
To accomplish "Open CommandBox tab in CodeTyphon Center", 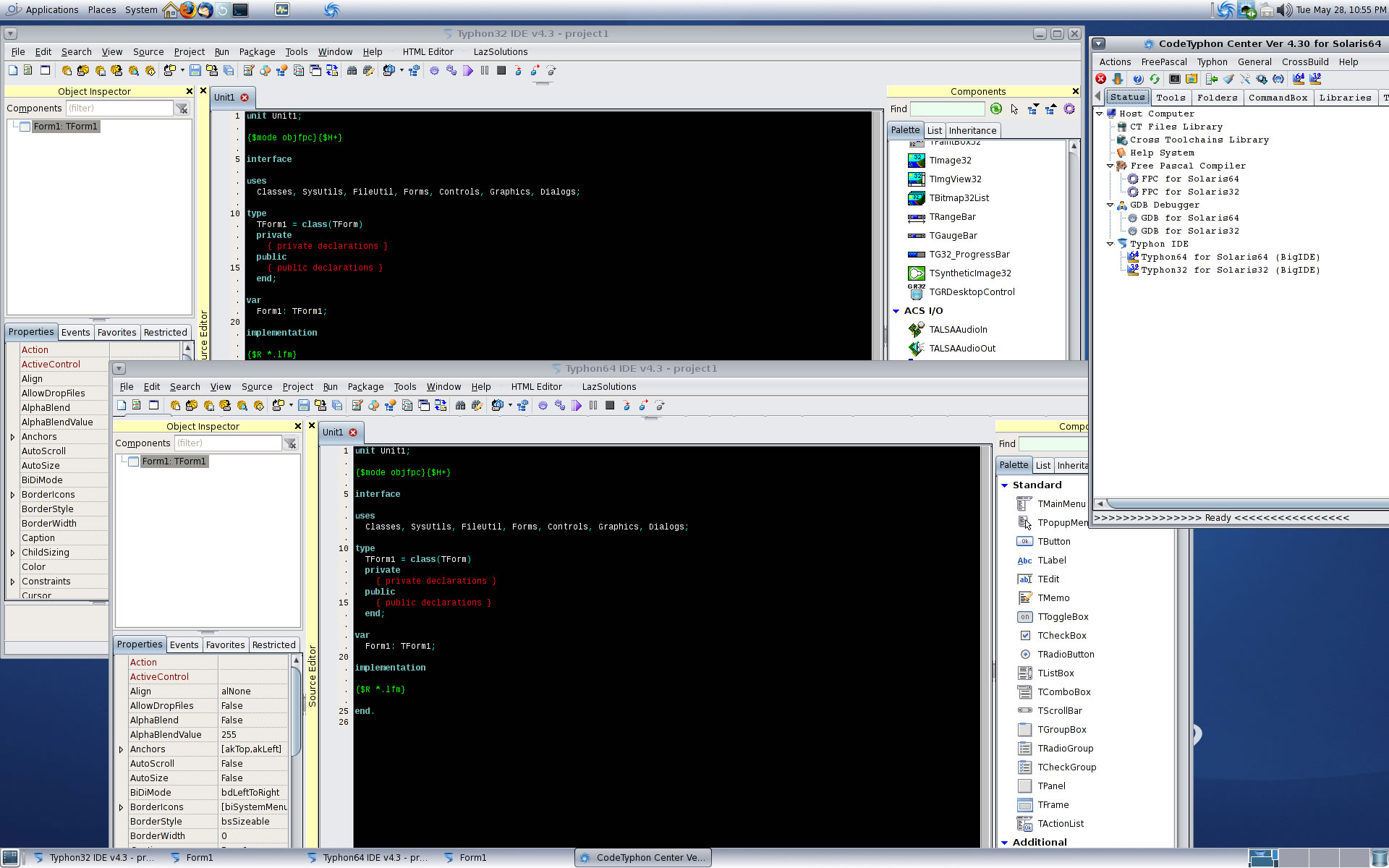I will click(1278, 98).
